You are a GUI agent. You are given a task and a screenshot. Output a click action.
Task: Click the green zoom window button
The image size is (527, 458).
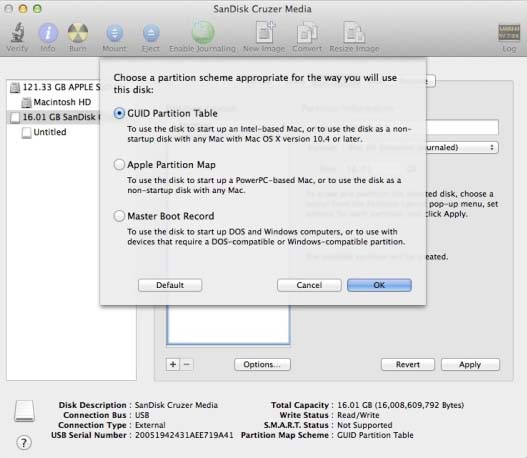pyautogui.click(x=37, y=9)
